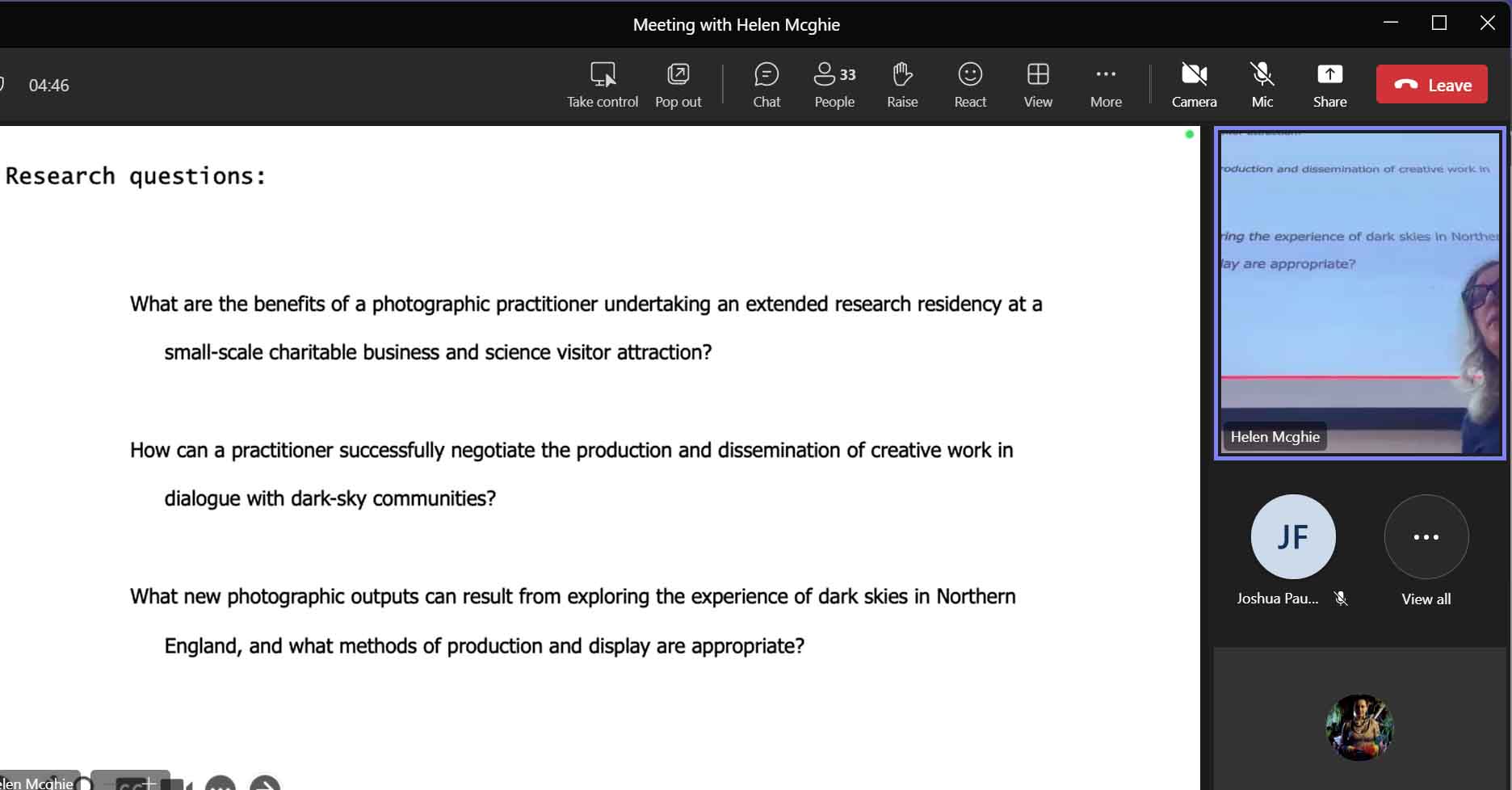Select Helen Mcghie's video tile
This screenshot has width=1512, height=790.
(x=1359, y=292)
